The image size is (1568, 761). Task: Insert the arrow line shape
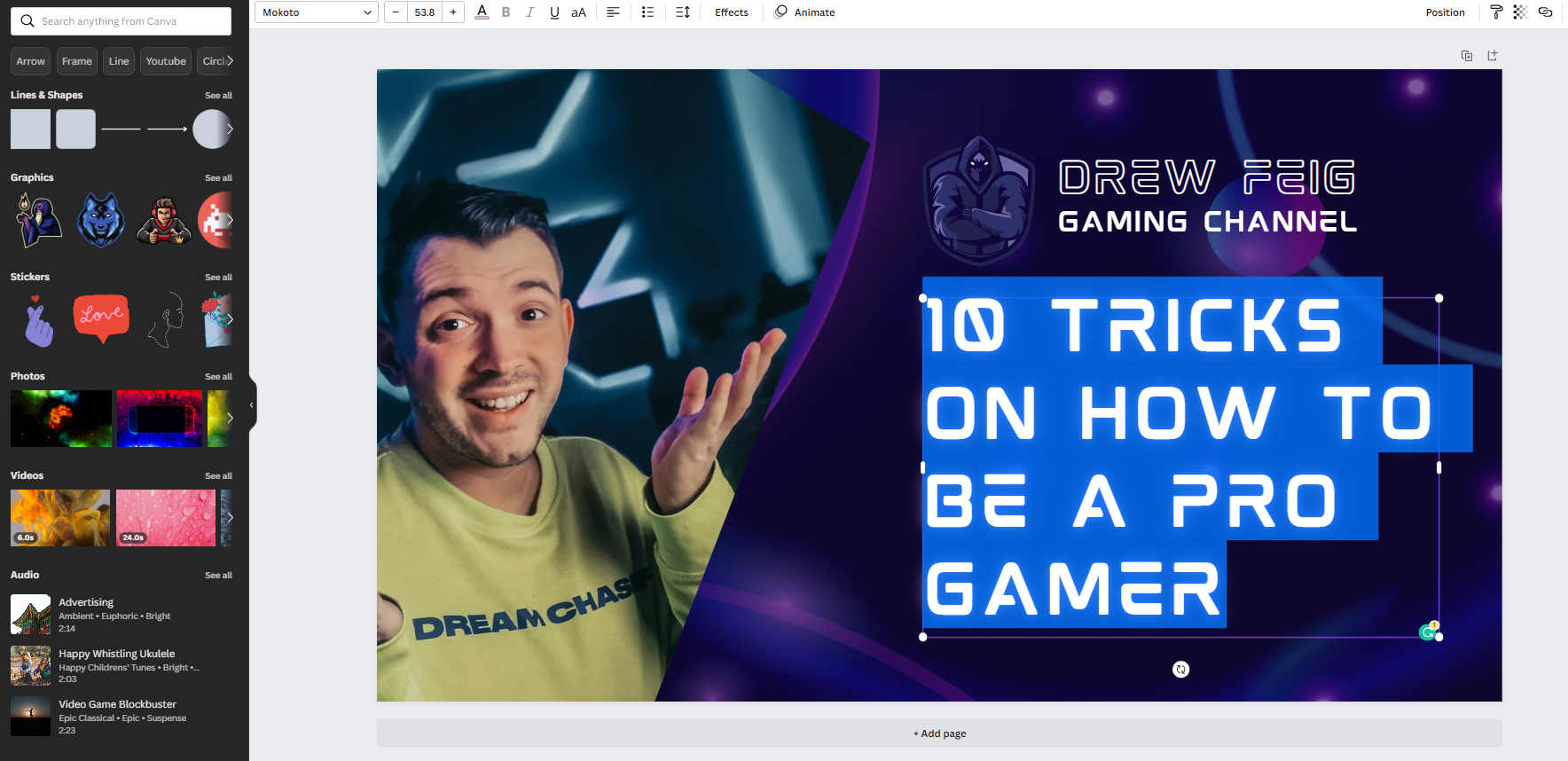click(168, 129)
